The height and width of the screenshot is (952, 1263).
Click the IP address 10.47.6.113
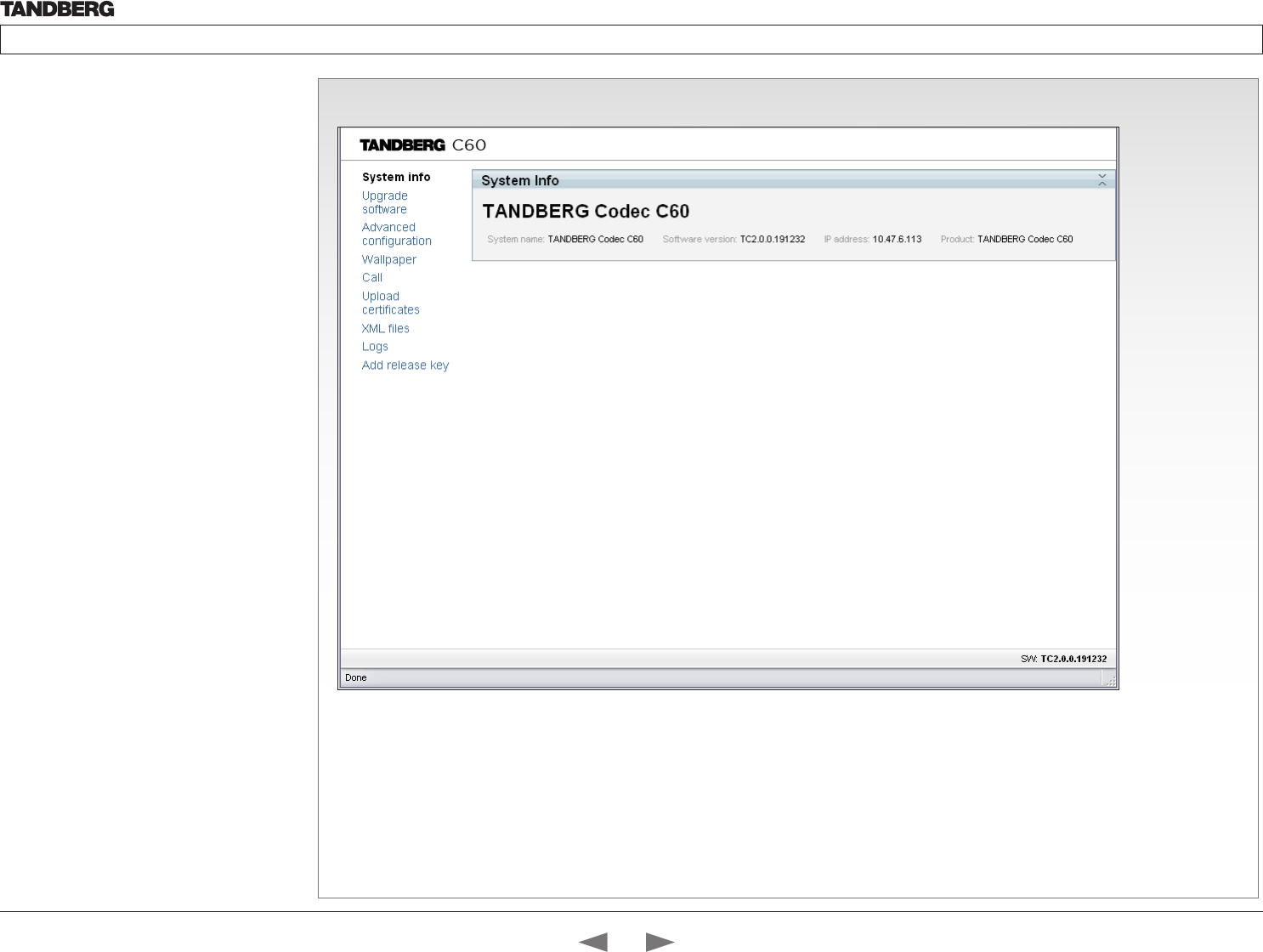(x=897, y=240)
